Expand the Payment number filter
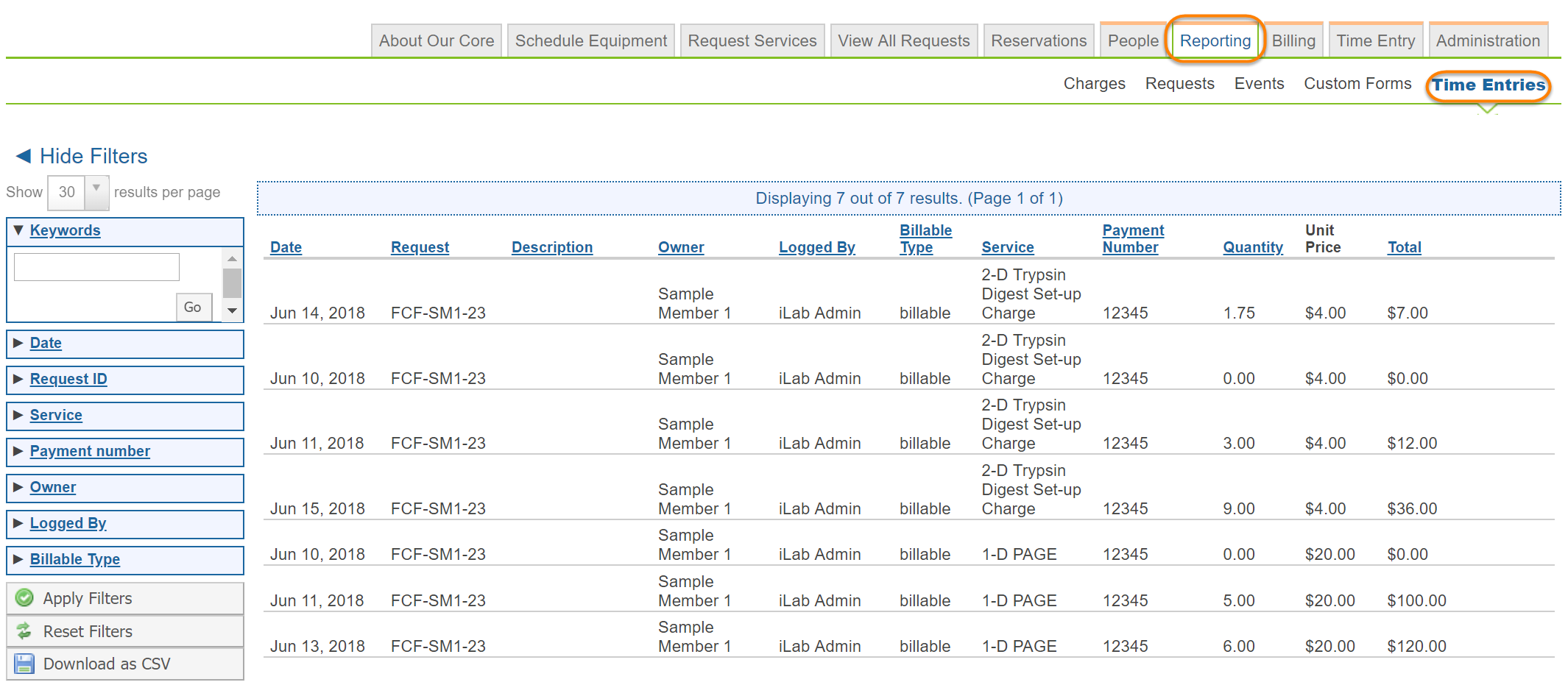 coord(90,451)
